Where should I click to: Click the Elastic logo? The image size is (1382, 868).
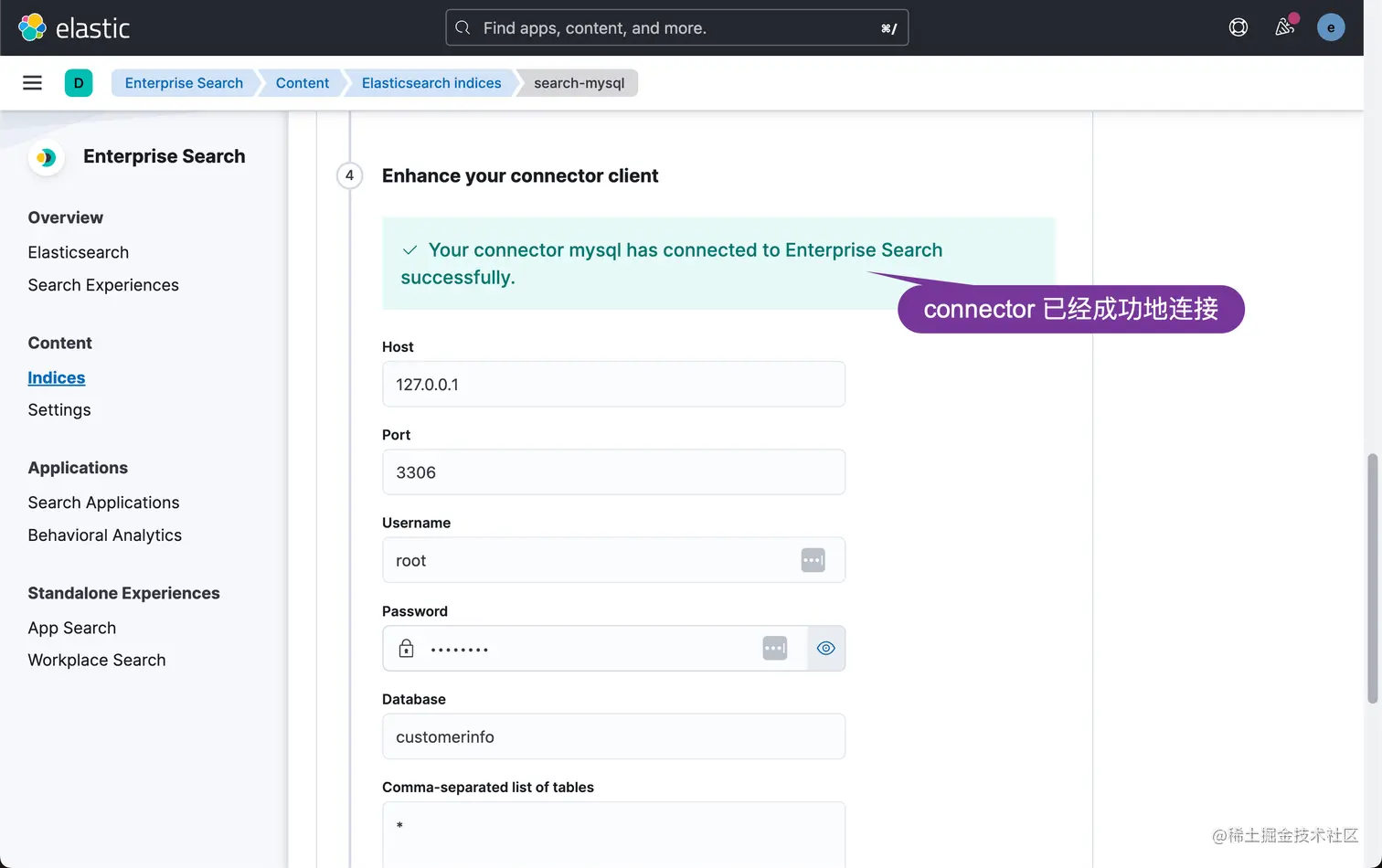(74, 27)
